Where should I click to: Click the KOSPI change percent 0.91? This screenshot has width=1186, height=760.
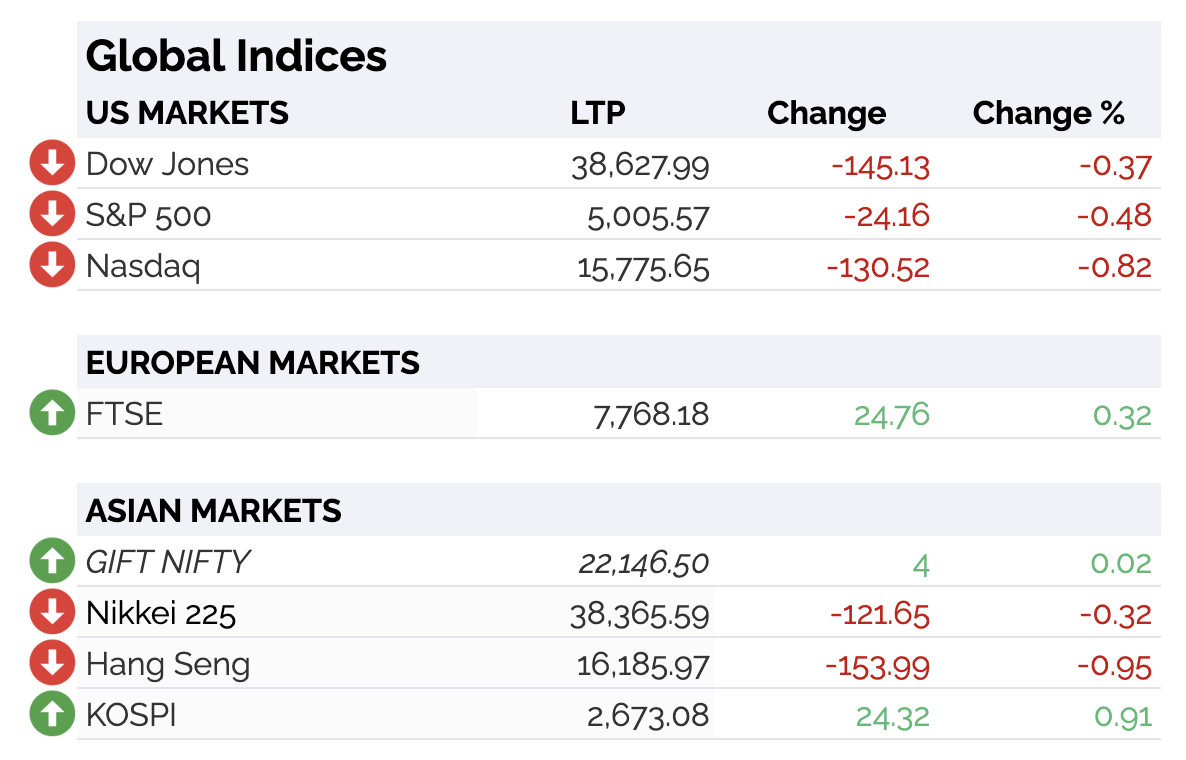[1123, 716]
